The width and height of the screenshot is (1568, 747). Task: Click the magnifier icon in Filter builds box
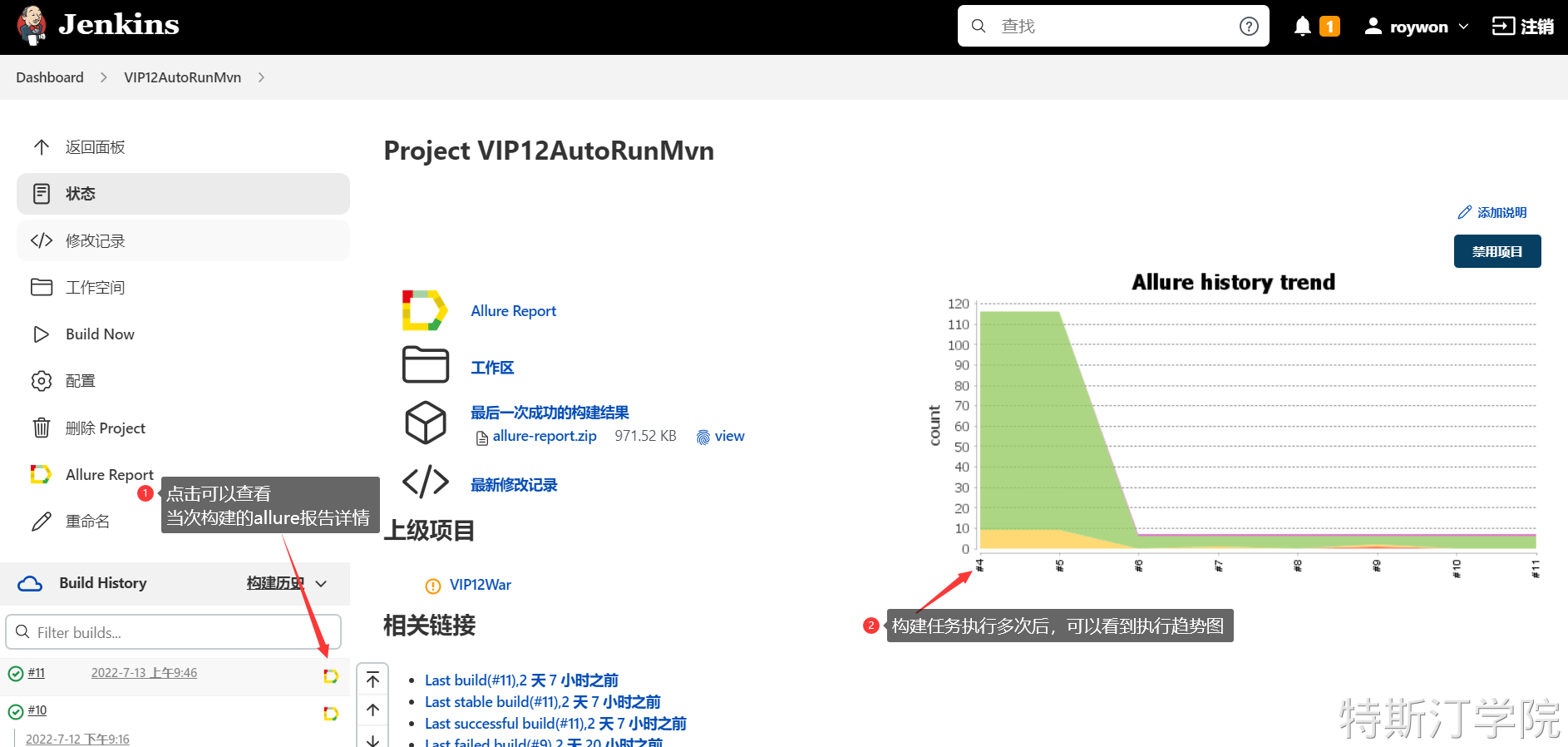(x=23, y=632)
